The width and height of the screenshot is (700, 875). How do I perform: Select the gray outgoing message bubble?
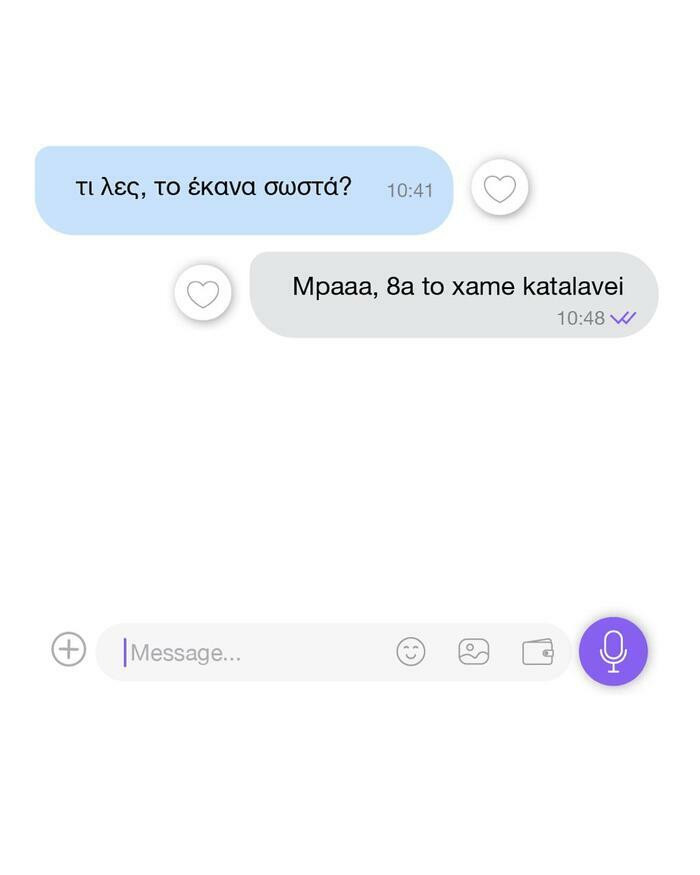(x=454, y=295)
